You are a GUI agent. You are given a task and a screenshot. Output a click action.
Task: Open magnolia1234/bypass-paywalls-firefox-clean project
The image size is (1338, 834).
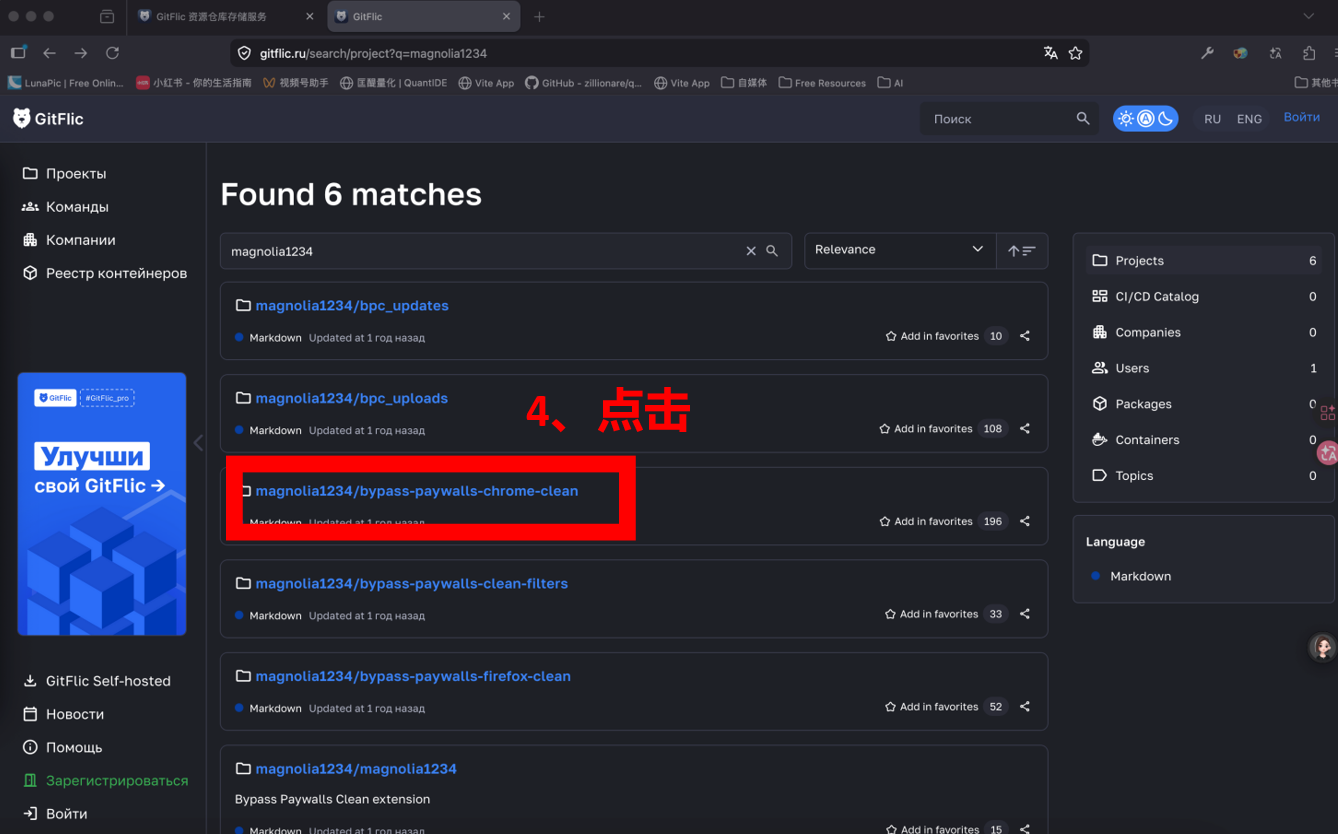pyautogui.click(x=413, y=676)
